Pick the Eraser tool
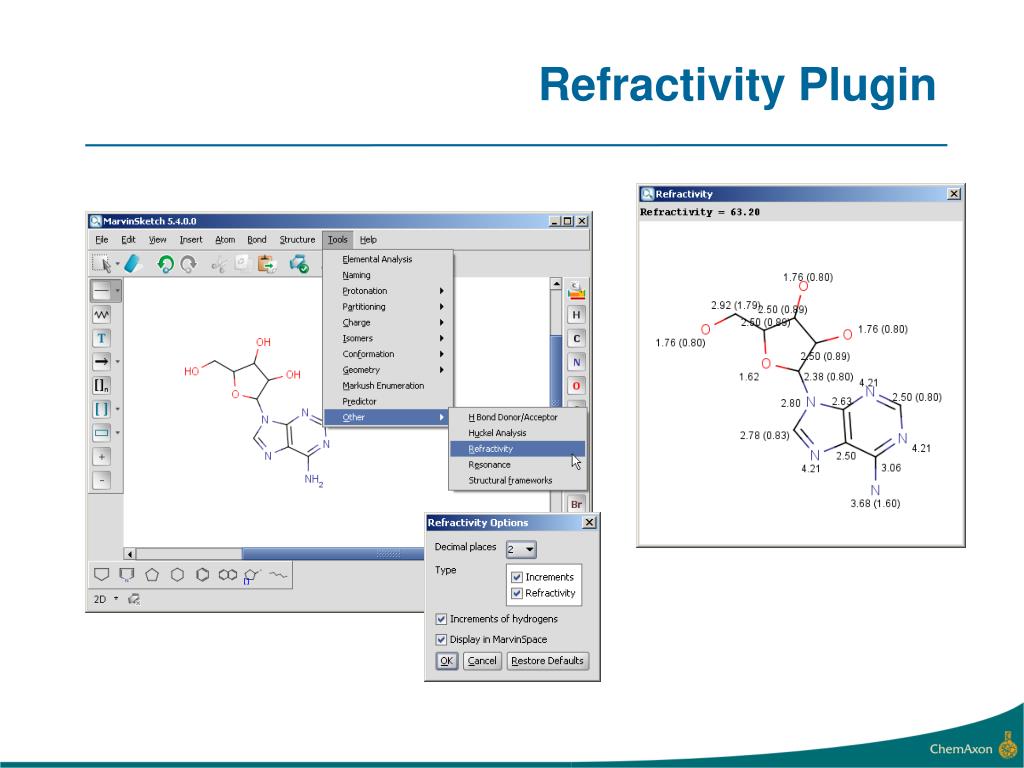 133,264
